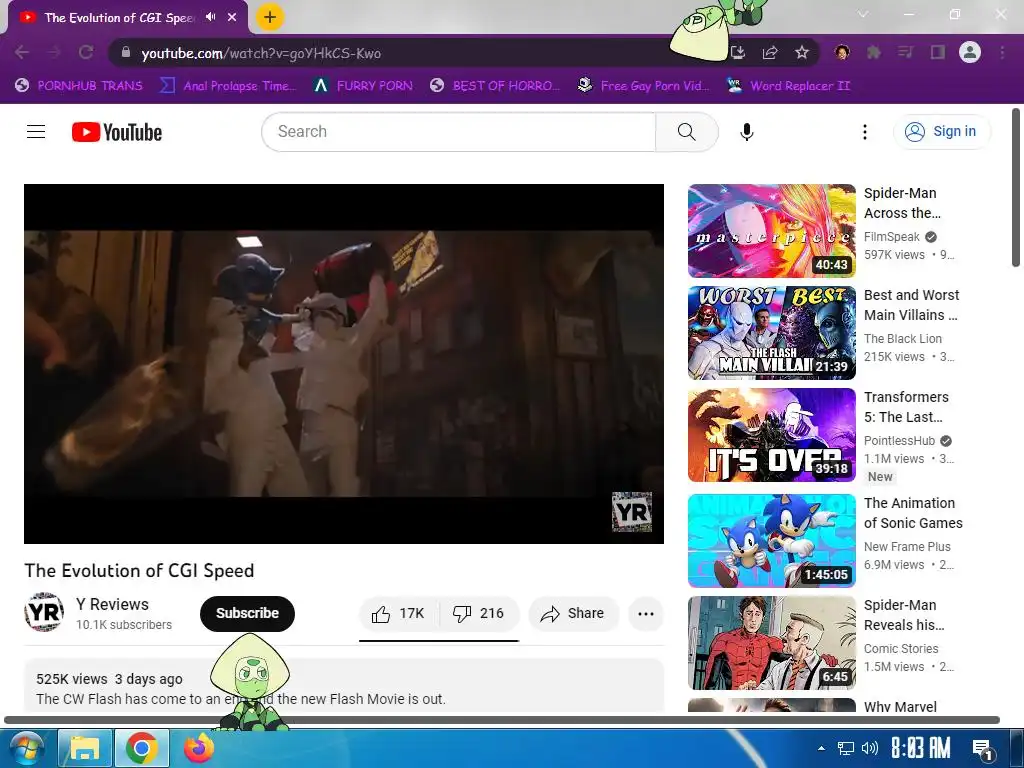Open media controls icon in toolbar
Viewport: 1024px width, 768px height.
pos(906,52)
